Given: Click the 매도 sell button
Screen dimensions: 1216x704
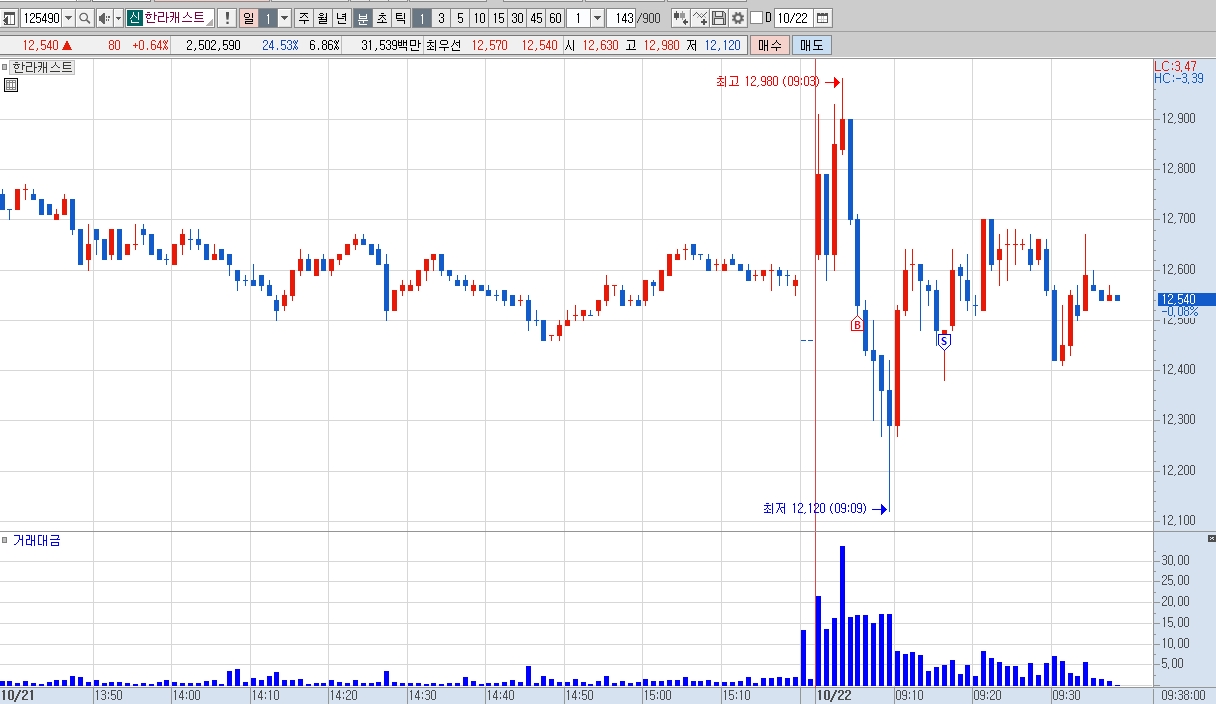Looking at the screenshot, I should [811, 45].
